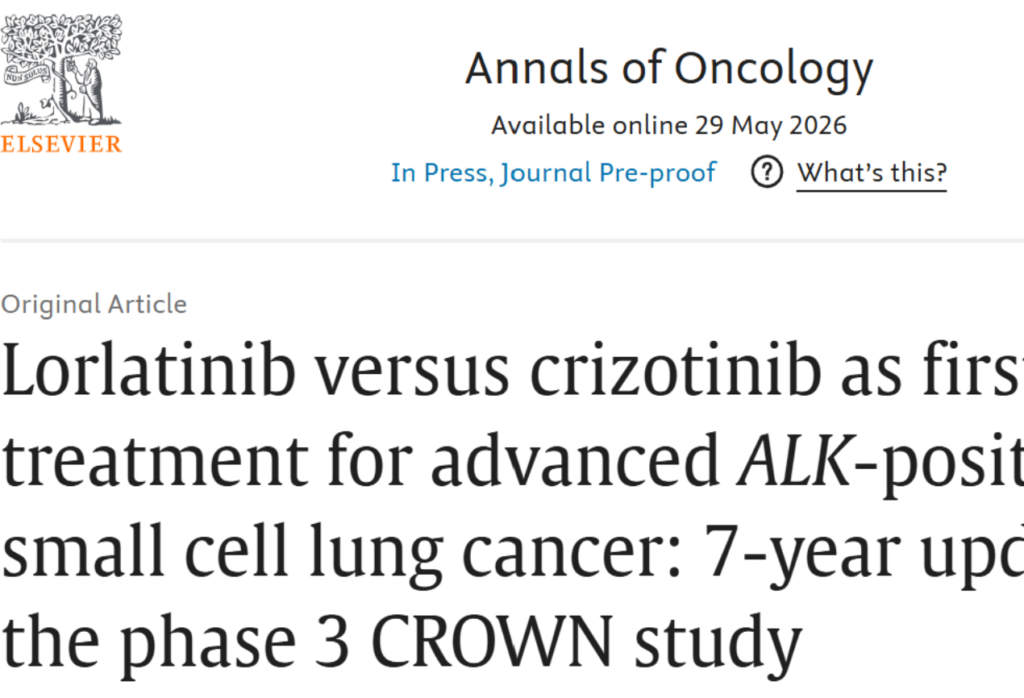The height and width of the screenshot is (698, 1024).
Task: Click the orange ELSEVIER wordmark
Action: tap(61, 144)
